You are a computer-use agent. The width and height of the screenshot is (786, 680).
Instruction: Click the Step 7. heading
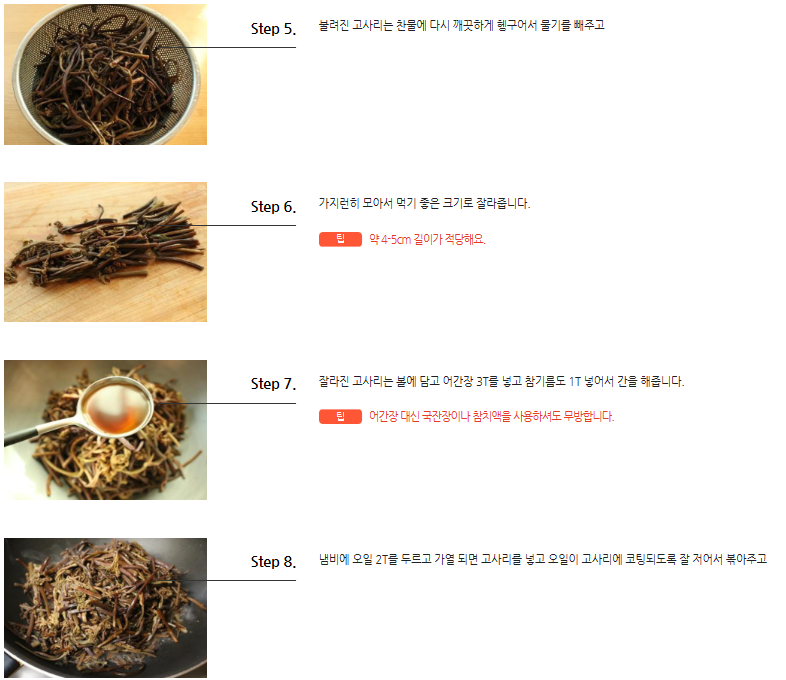(273, 384)
